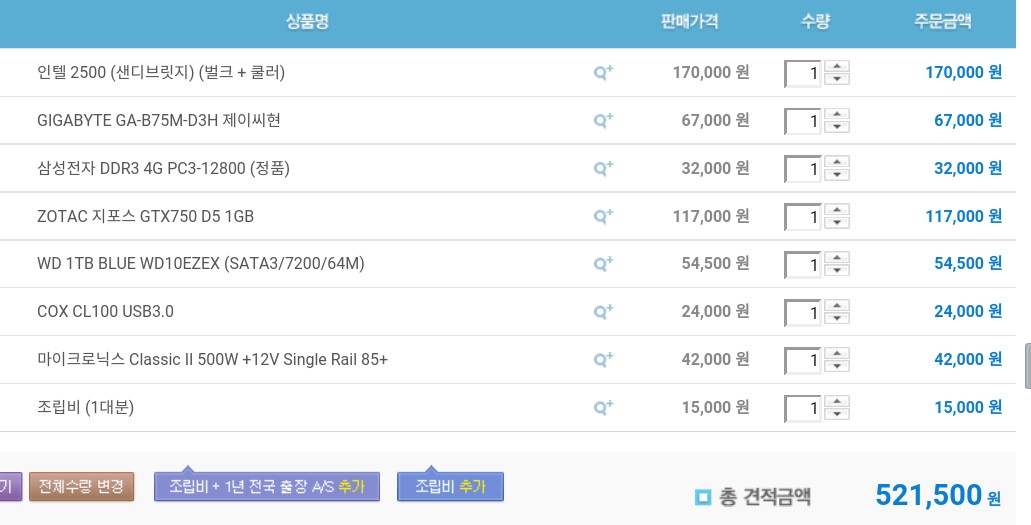
Task: Click magnifier icon for 인텔 2500 row
Action: tap(603, 72)
